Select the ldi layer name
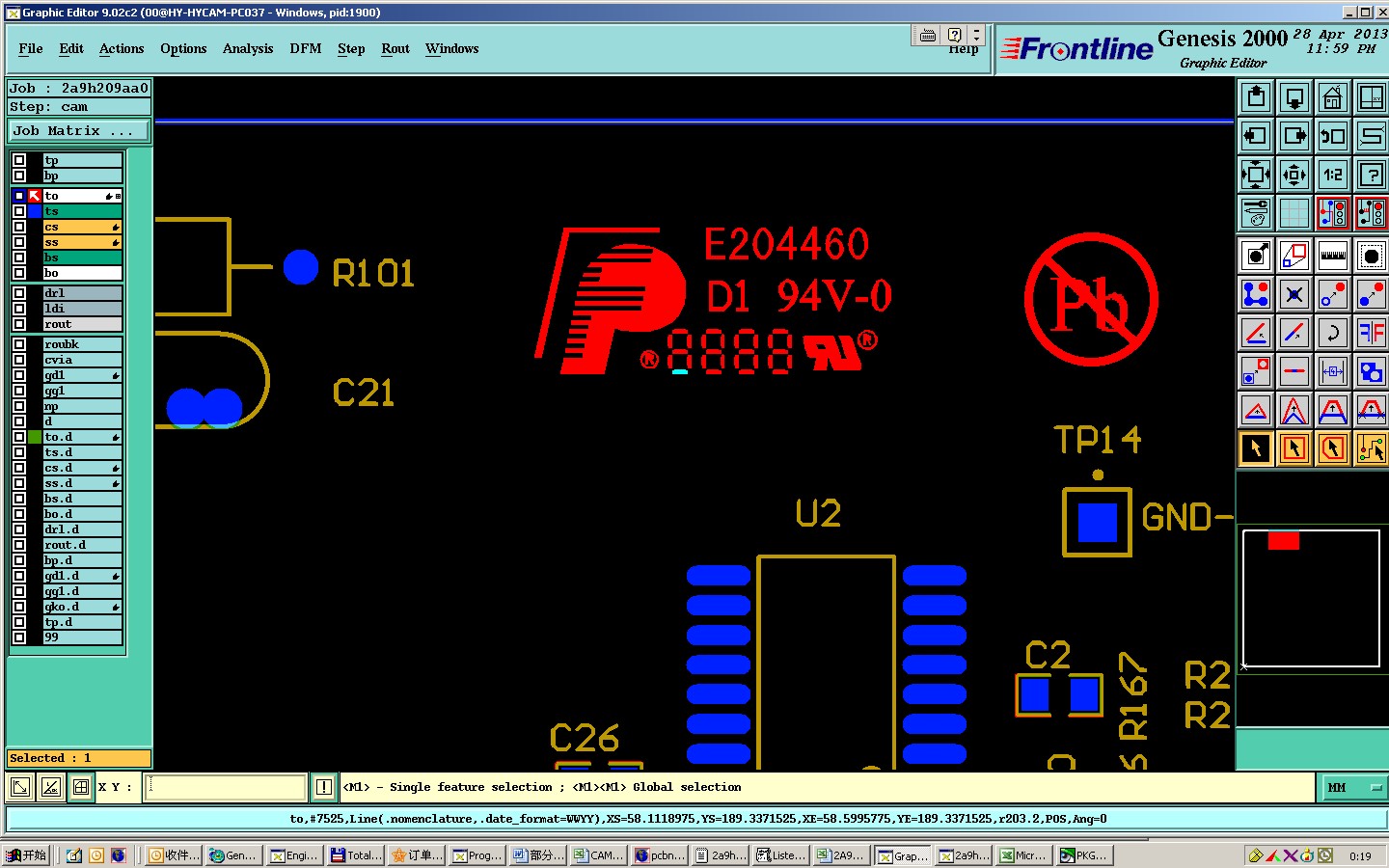Screen dimensions: 1389x868 pos(83,309)
